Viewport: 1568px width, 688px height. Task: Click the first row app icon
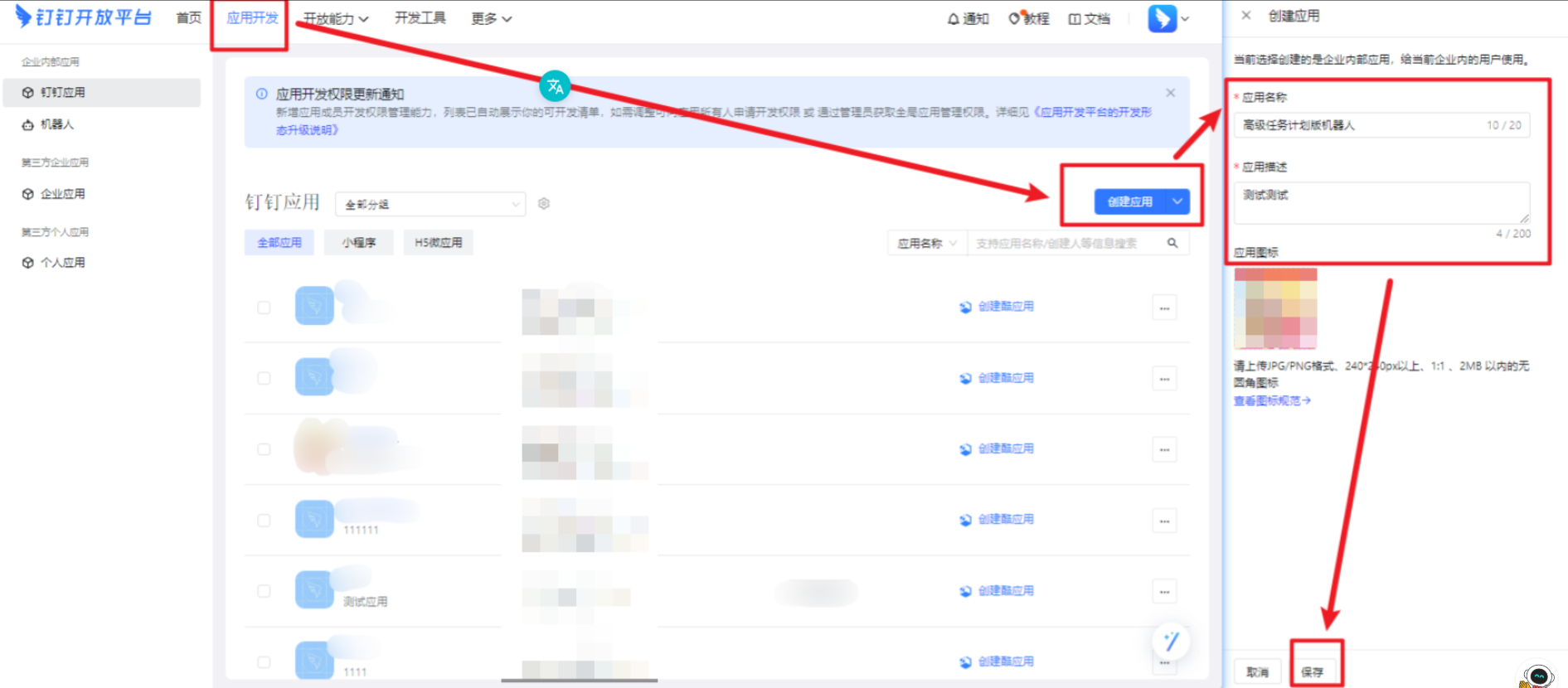314,306
